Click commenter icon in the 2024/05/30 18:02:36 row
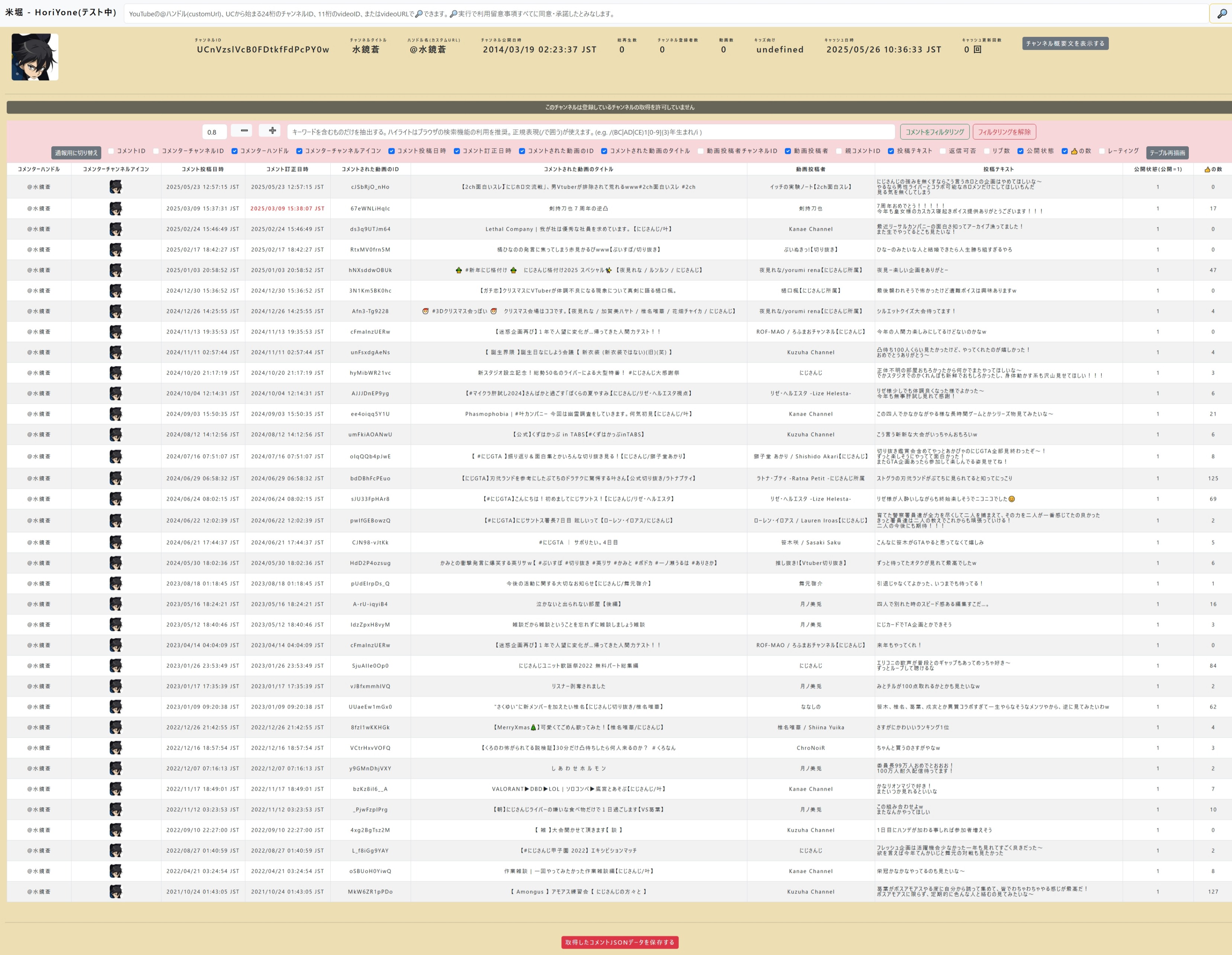1232x955 pixels. tap(116, 563)
